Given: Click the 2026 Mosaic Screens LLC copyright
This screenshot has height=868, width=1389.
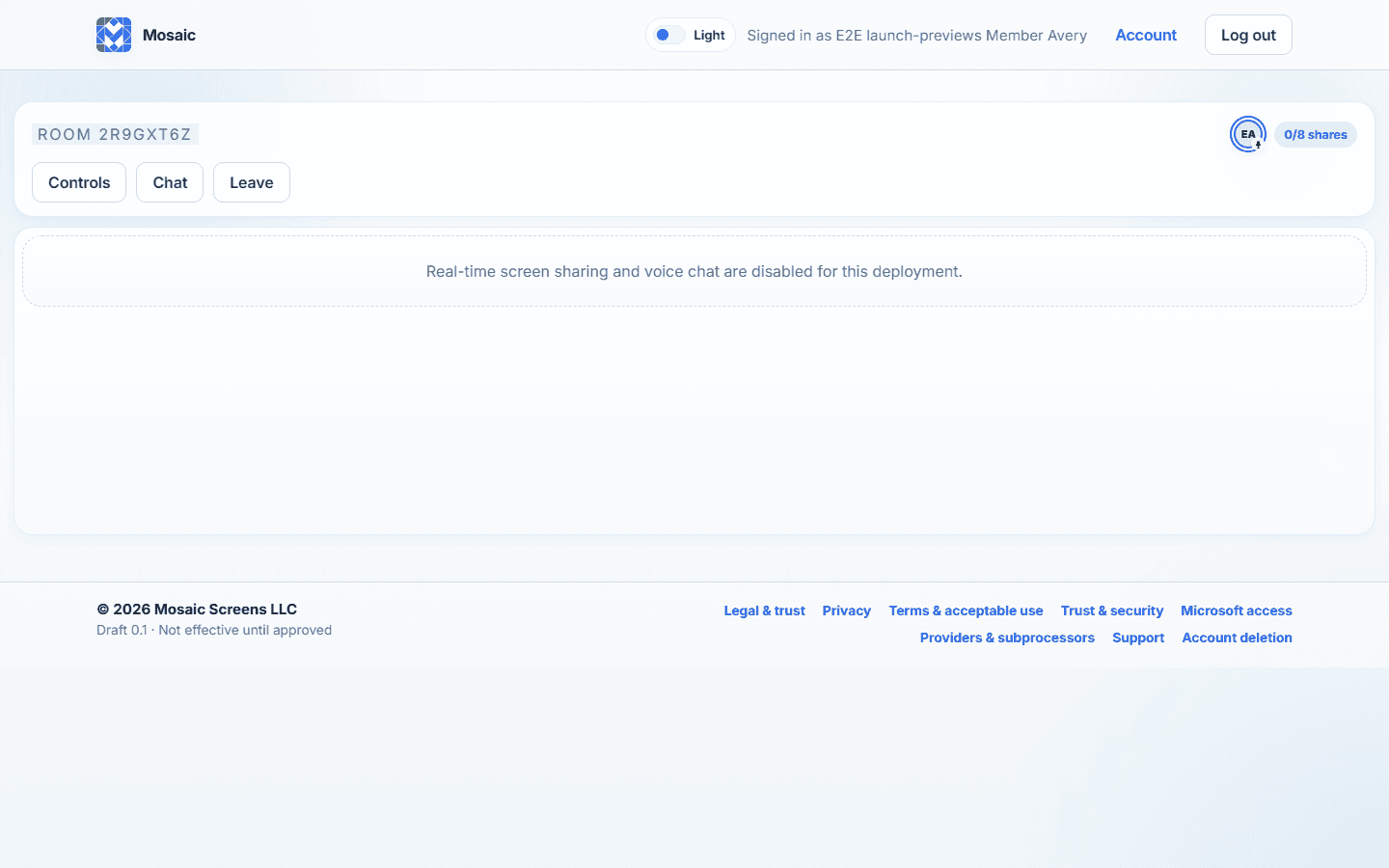Looking at the screenshot, I should [197, 609].
